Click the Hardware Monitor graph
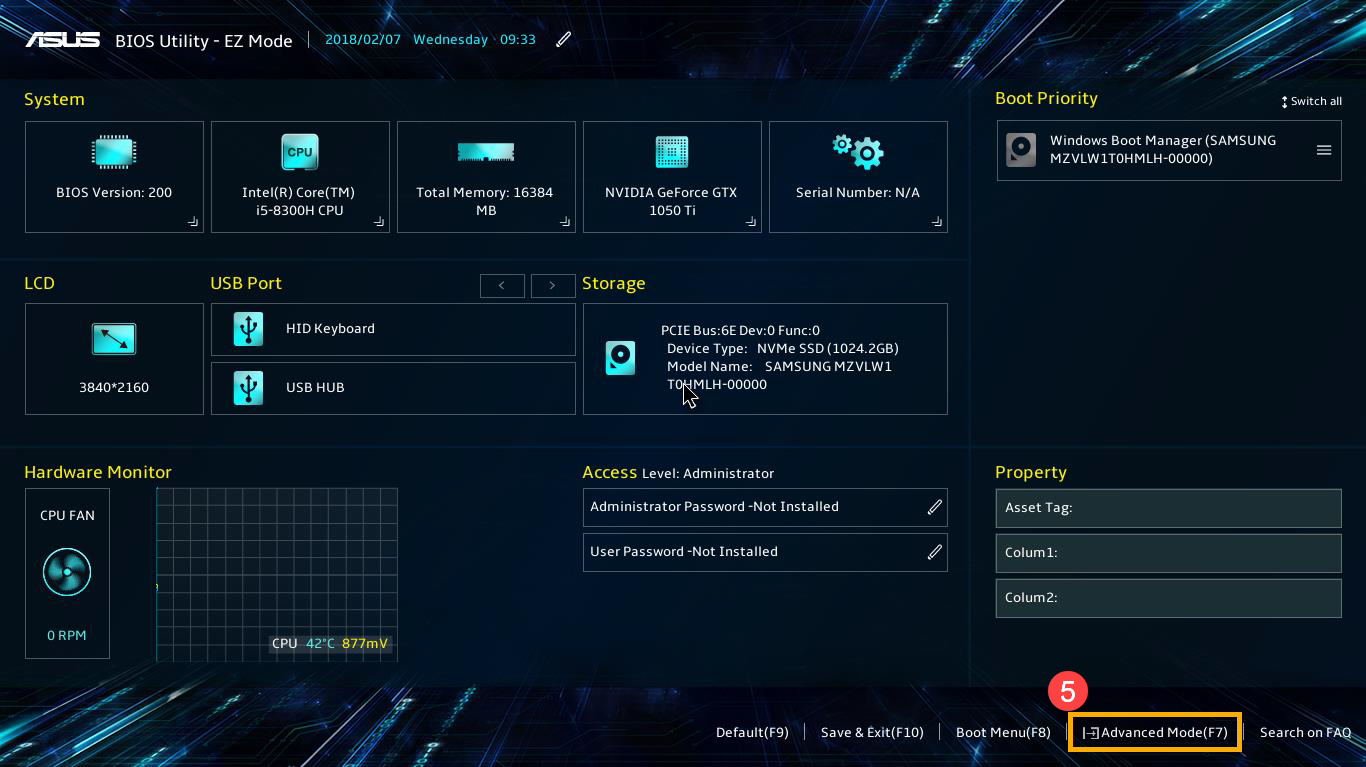The width and height of the screenshot is (1366, 767). point(277,574)
